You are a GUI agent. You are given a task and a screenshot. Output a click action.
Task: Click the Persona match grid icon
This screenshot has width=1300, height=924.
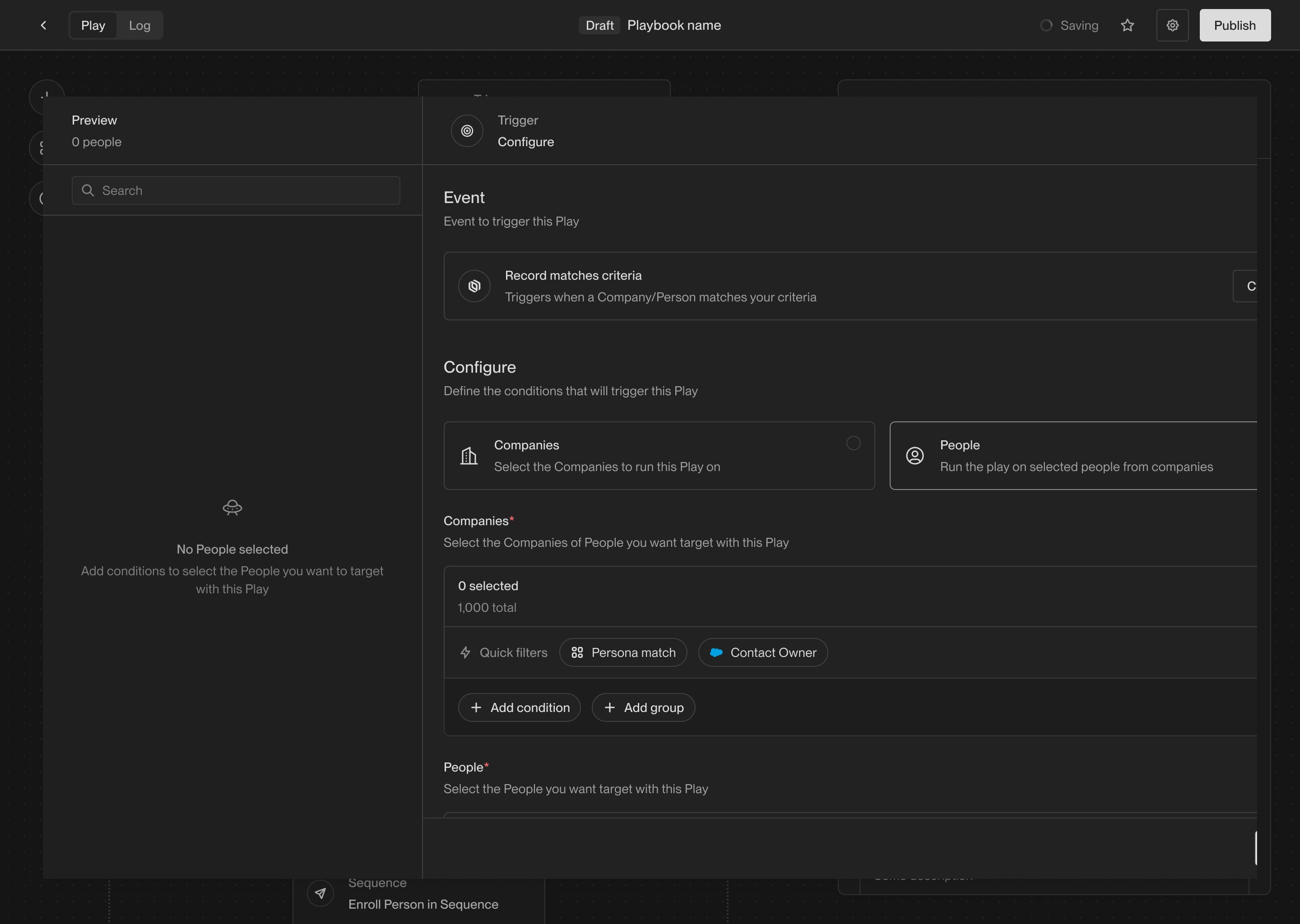pos(577,652)
